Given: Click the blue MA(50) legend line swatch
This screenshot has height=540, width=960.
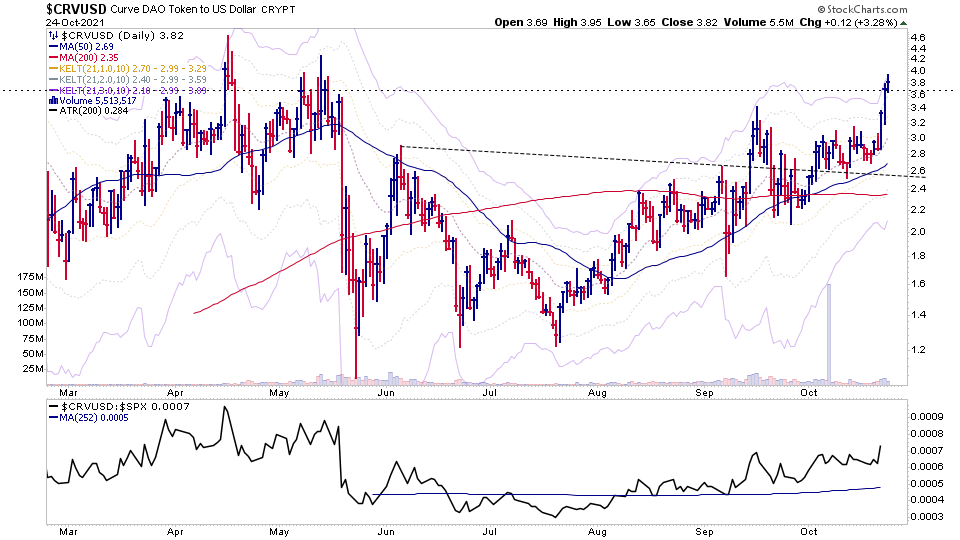Looking at the screenshot, I should tap(53, 47).
